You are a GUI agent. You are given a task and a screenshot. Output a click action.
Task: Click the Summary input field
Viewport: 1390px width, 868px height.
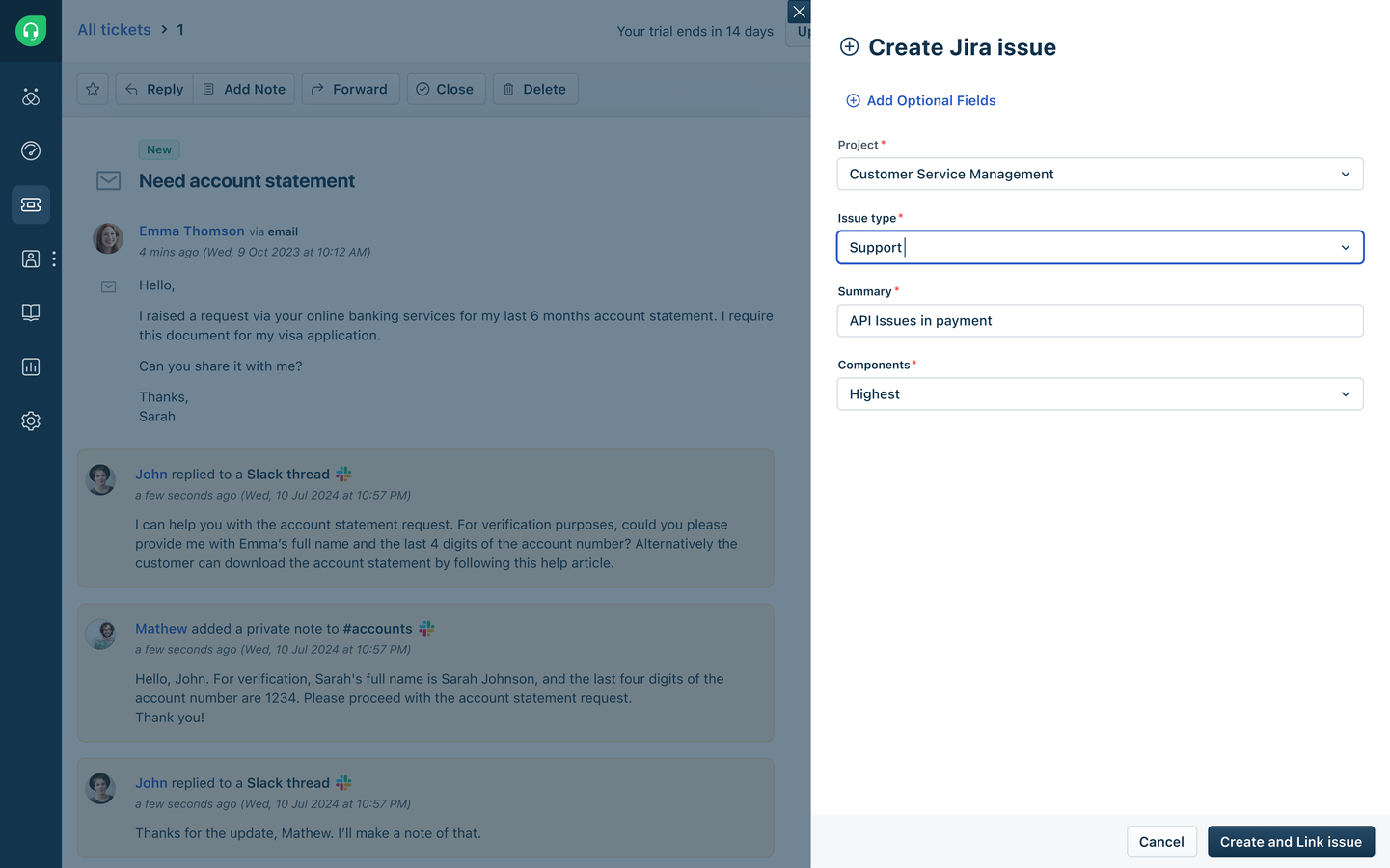[x=1100, y=320]
